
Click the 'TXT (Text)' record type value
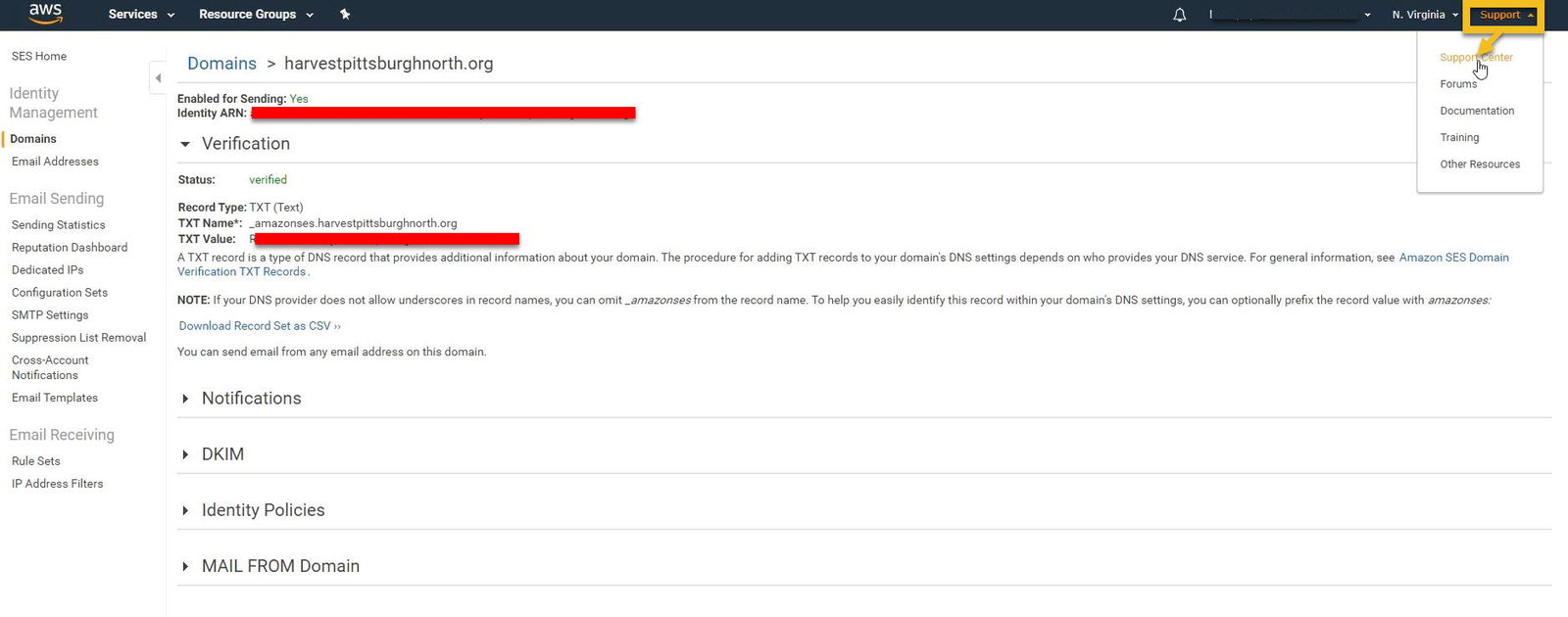[276, 208]
